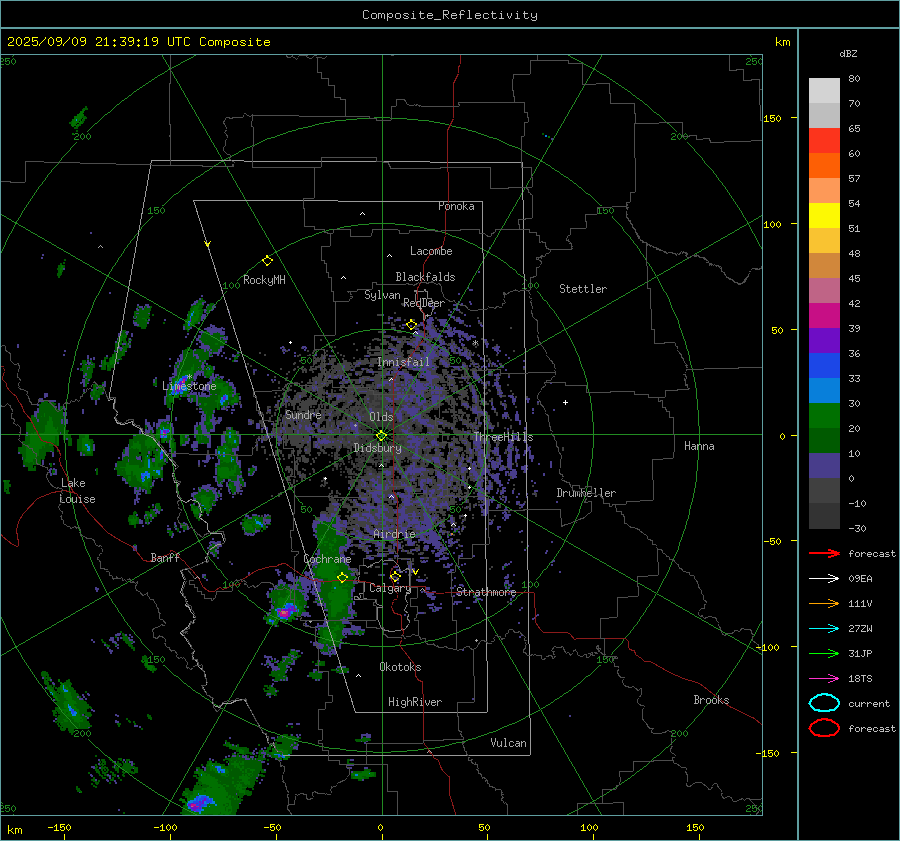Select the magenta swatch between 42 and 39
The width and height of the screenshot is (900, 841).
(x=824, y=315)
